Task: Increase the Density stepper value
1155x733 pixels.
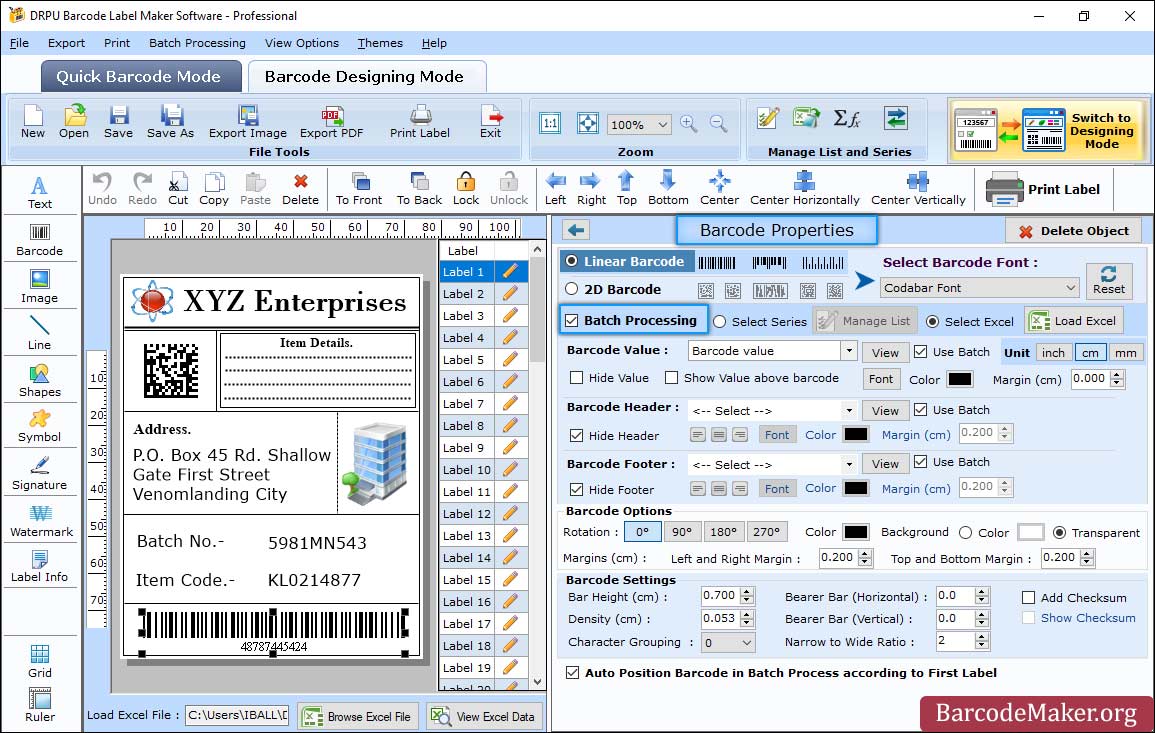Action: 748,614
